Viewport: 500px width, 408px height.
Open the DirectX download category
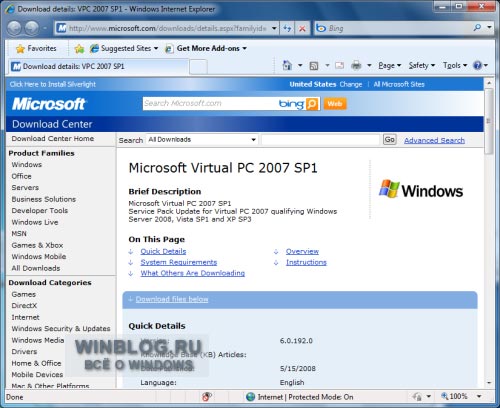(x=24, y=306)
